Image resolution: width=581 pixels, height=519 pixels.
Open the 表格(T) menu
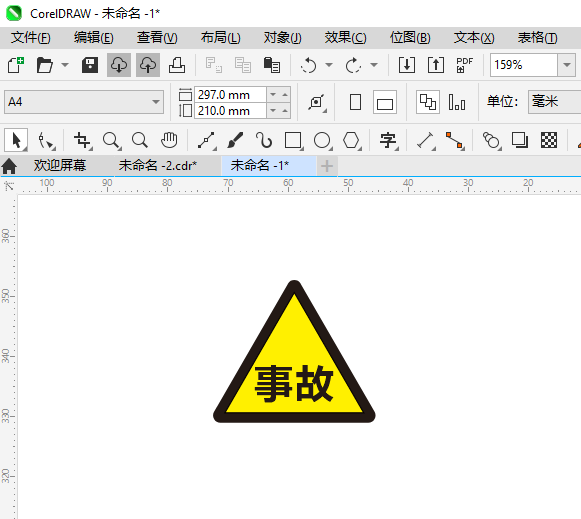point(537,38)
